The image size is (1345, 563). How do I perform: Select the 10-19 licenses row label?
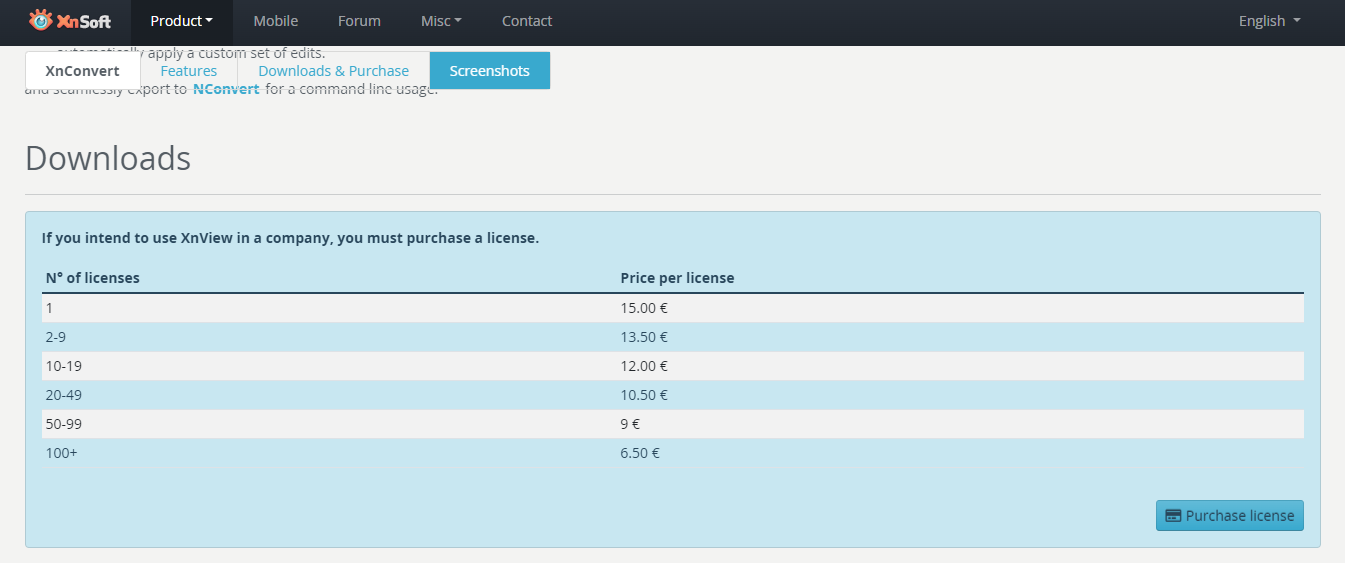click(64, 366)
